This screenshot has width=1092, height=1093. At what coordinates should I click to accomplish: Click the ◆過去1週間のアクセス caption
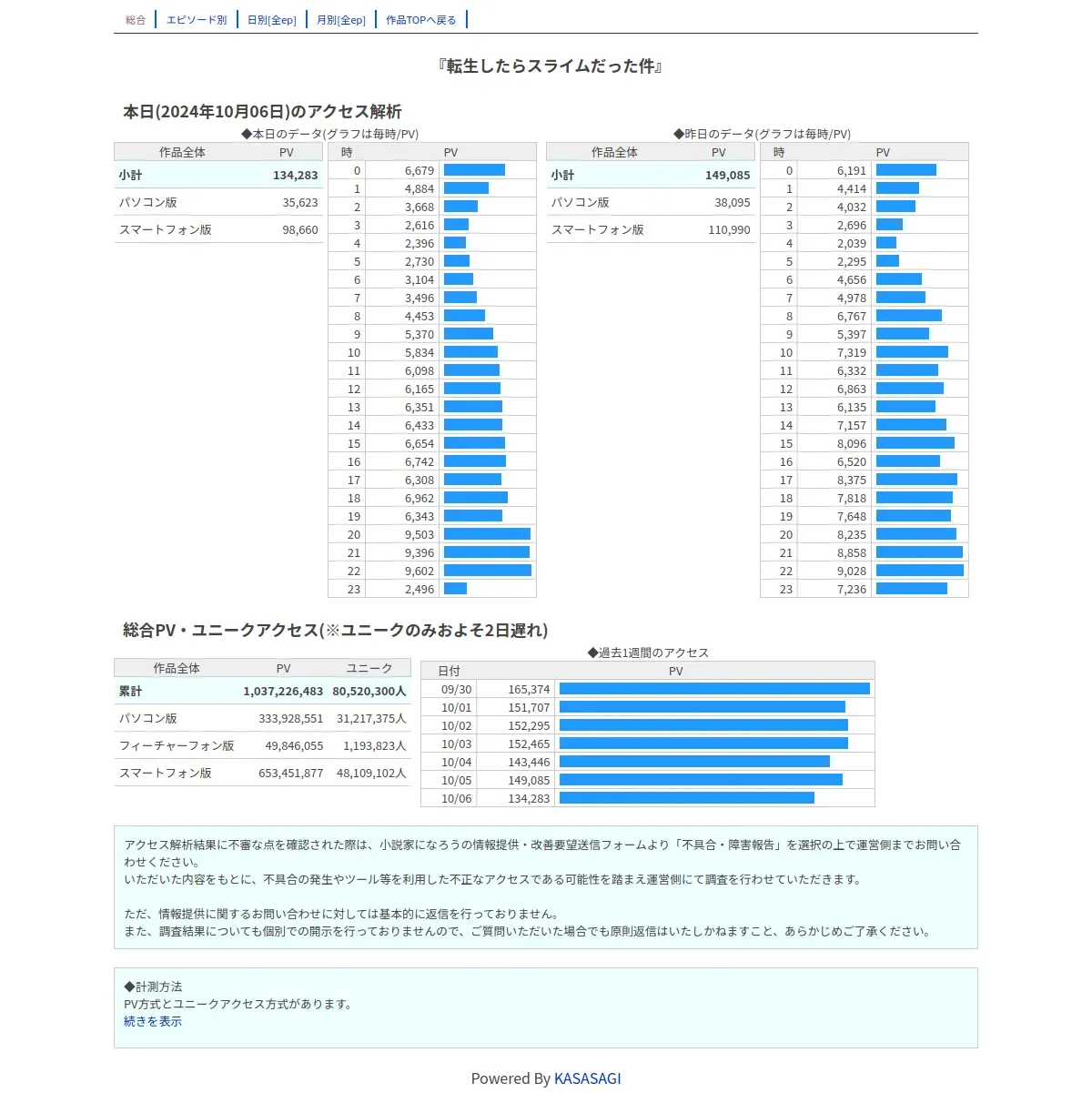tap(648, 653)
